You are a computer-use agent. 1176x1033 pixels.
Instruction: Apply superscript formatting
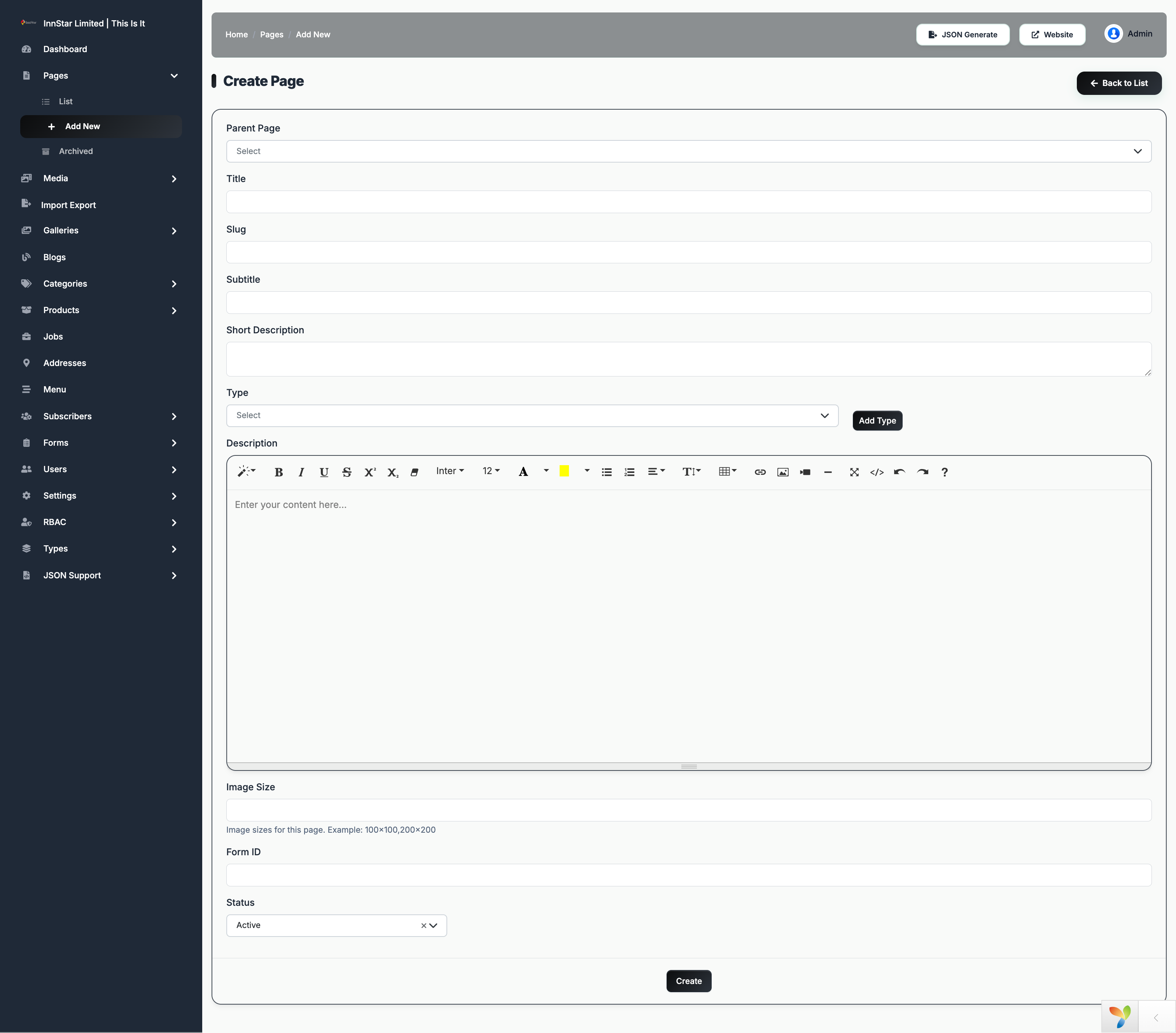point(370,472)
